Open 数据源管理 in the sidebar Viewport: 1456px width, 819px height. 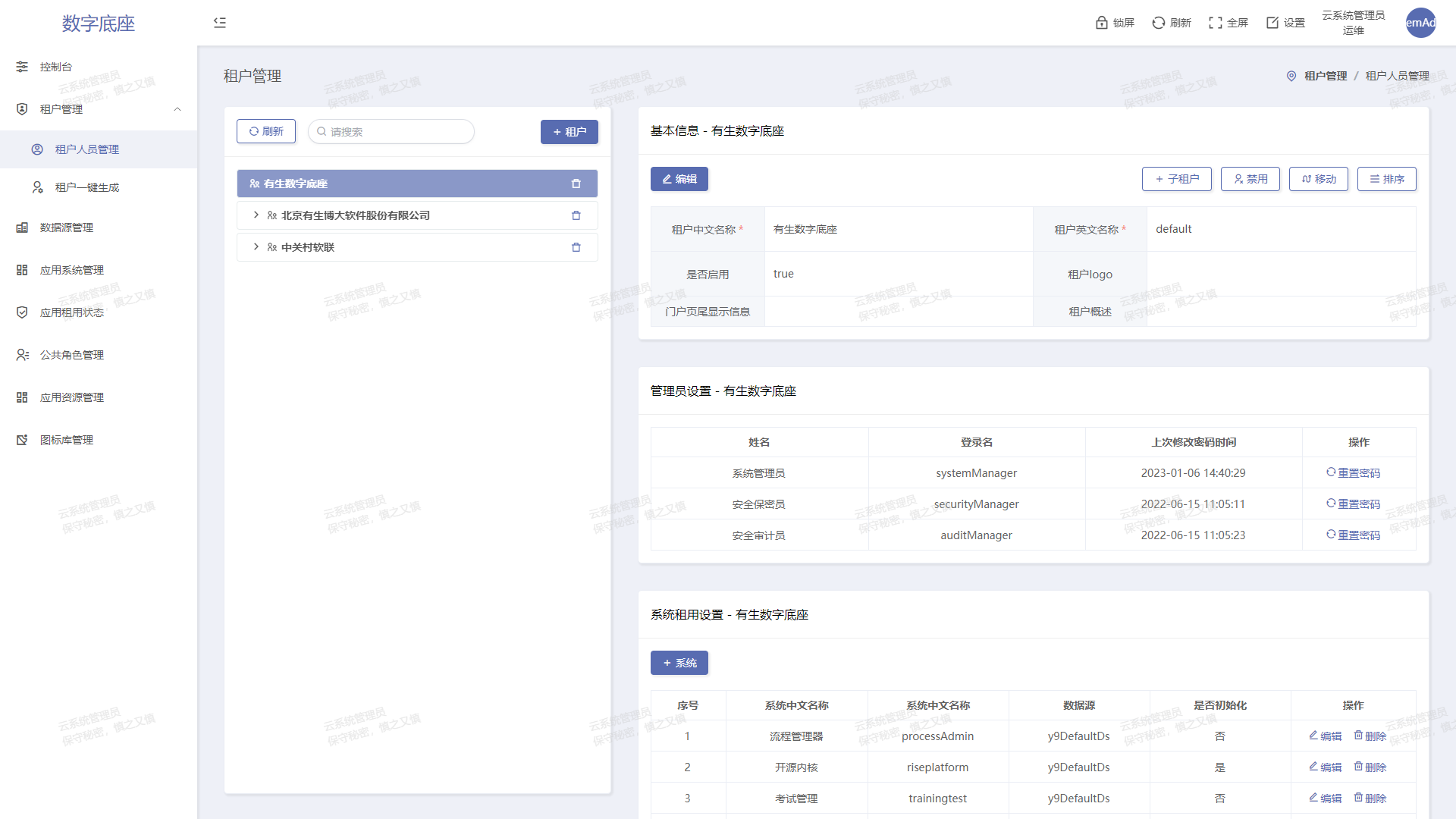[x=67, y=227]
